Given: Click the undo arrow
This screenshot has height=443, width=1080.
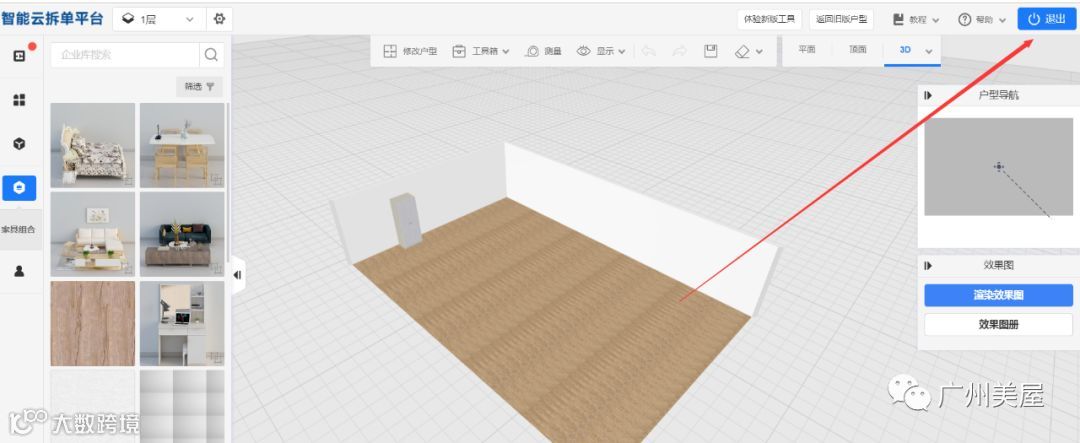Looking at the screenshot, I should click(648, 51).
